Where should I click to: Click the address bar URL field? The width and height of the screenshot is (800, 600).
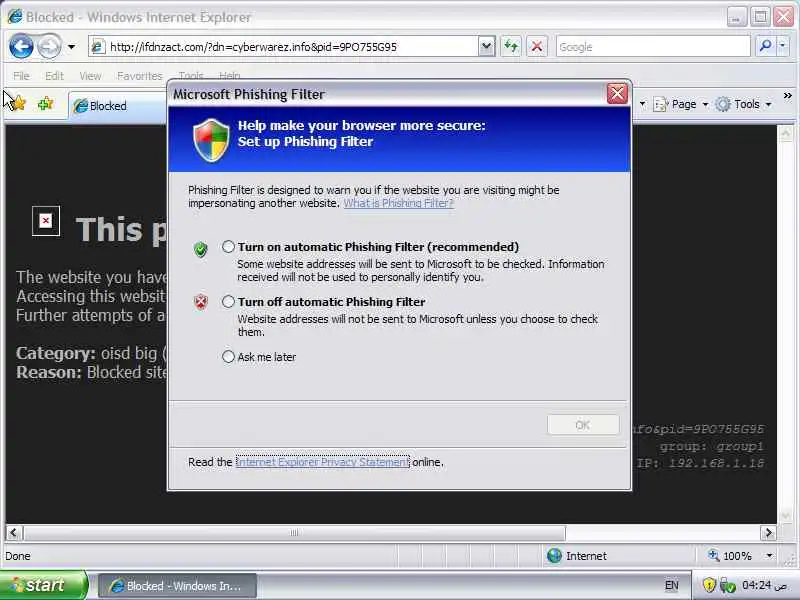pos(284,47)
